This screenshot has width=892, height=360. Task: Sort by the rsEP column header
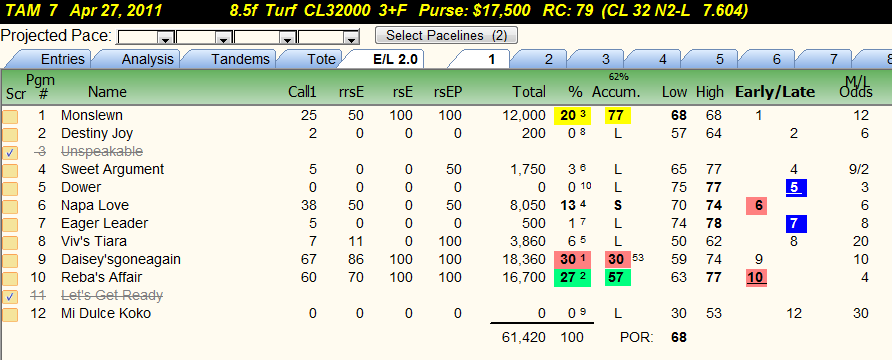tap(448, 92)
